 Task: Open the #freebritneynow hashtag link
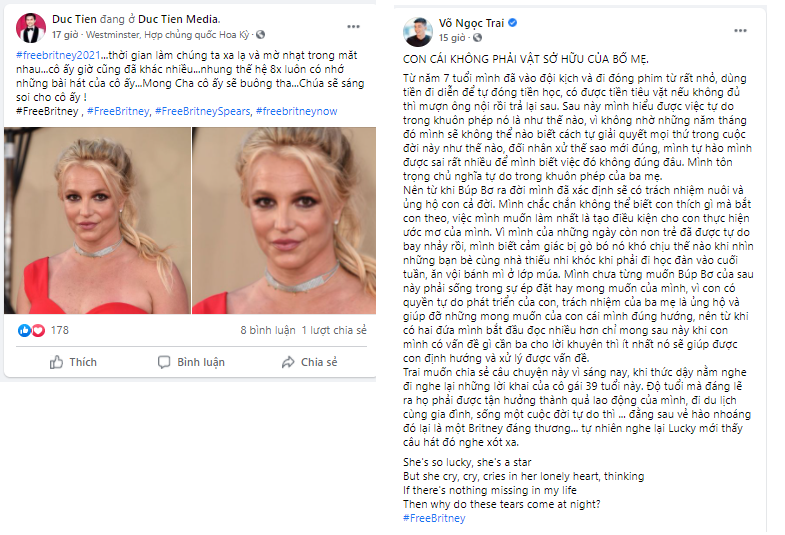[x=296, y=111]
